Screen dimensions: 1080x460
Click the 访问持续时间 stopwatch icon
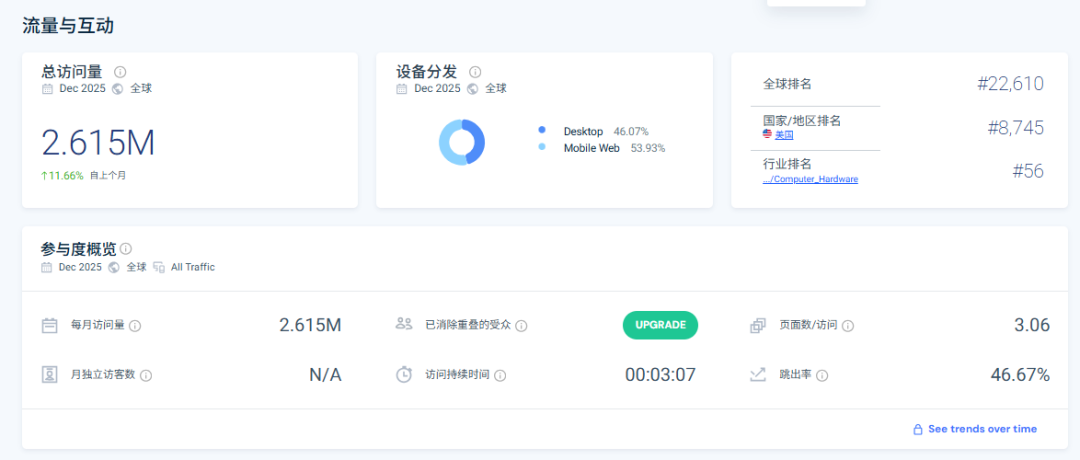[404, 375]
